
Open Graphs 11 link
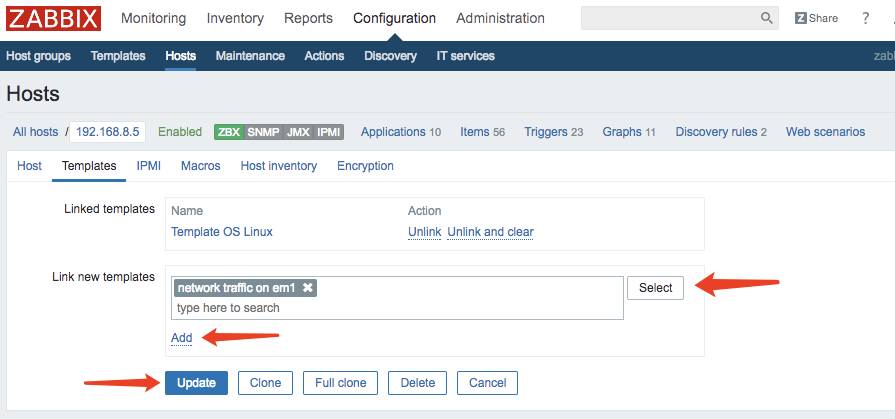629,132
